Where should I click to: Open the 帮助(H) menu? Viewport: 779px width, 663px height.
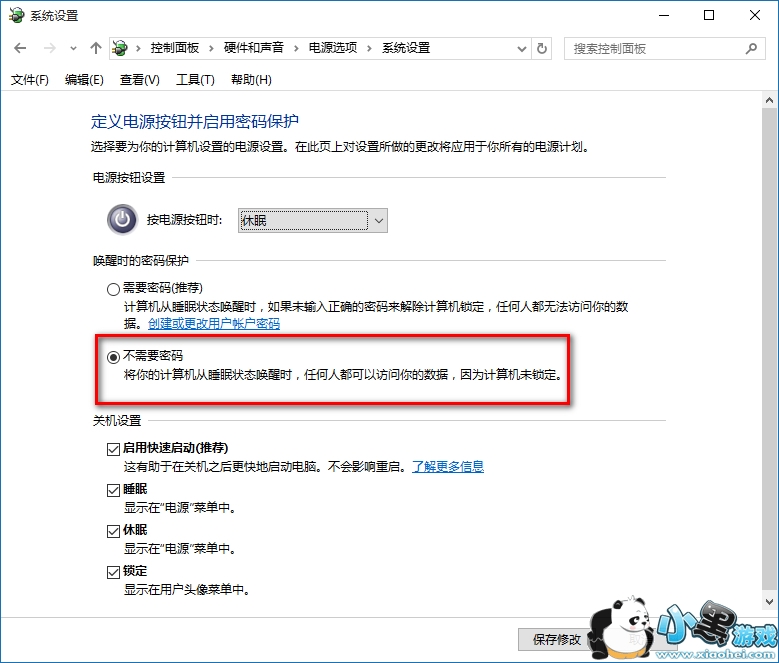pyautogui.click(x=251, y=79)
